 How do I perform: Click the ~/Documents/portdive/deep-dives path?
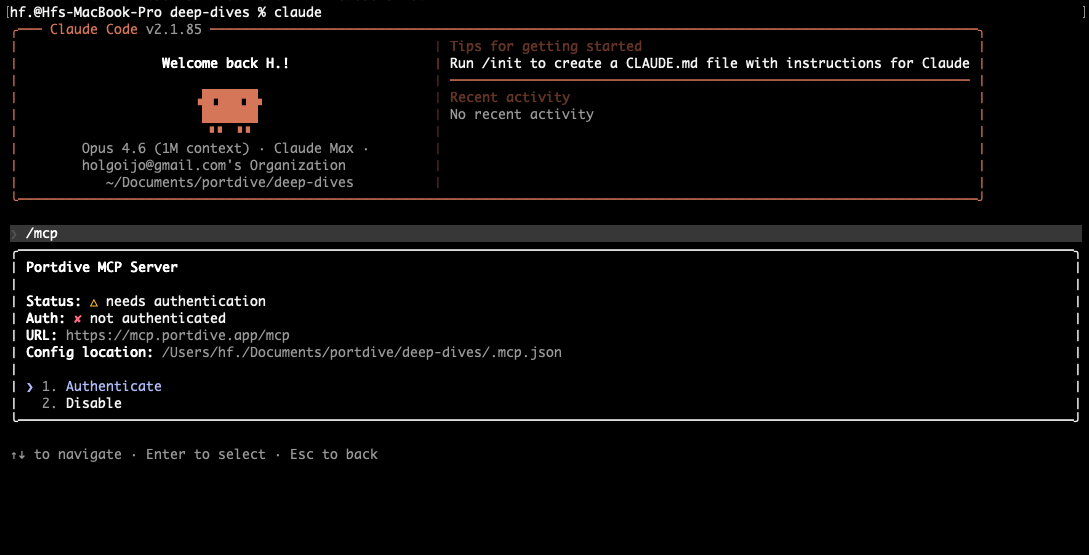click(x=230, y=183)
